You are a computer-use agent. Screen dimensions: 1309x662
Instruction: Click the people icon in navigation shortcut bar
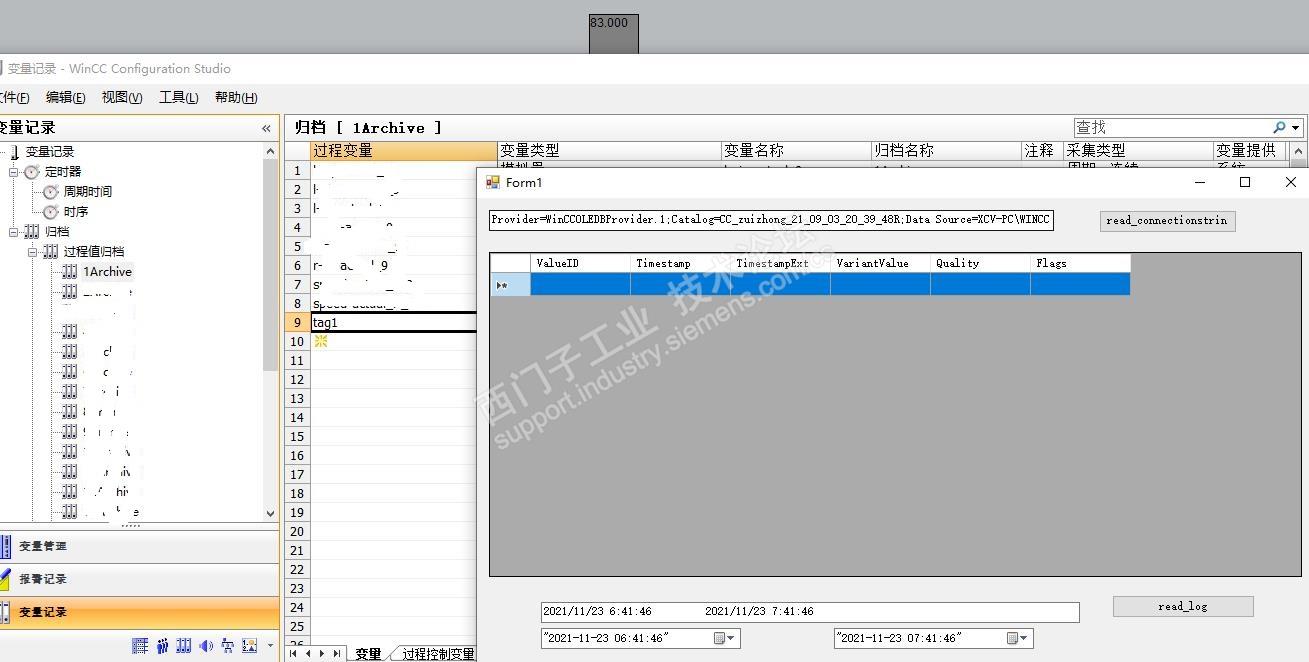[x=162, y=646]
